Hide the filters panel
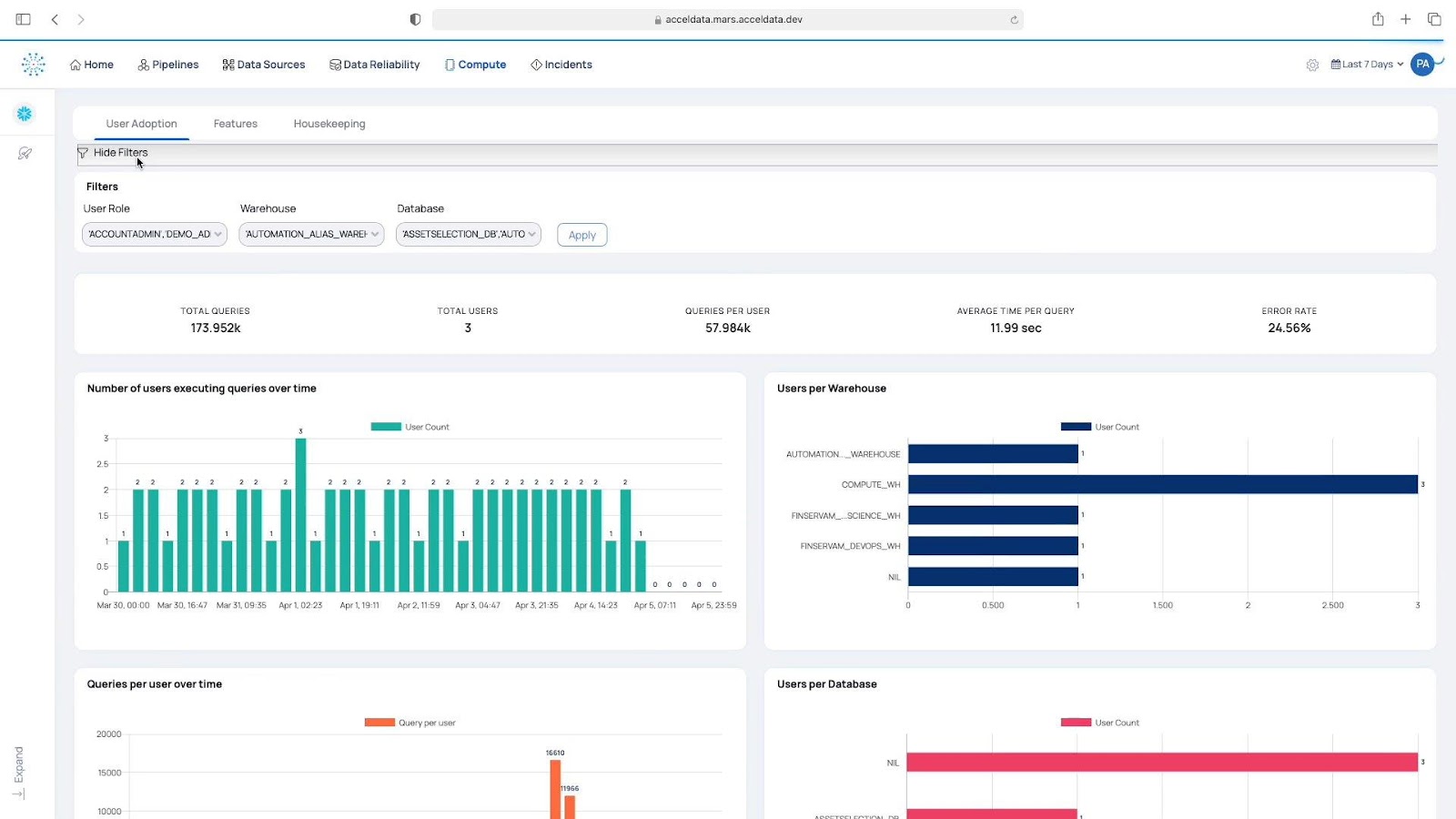 pos(119,153)
